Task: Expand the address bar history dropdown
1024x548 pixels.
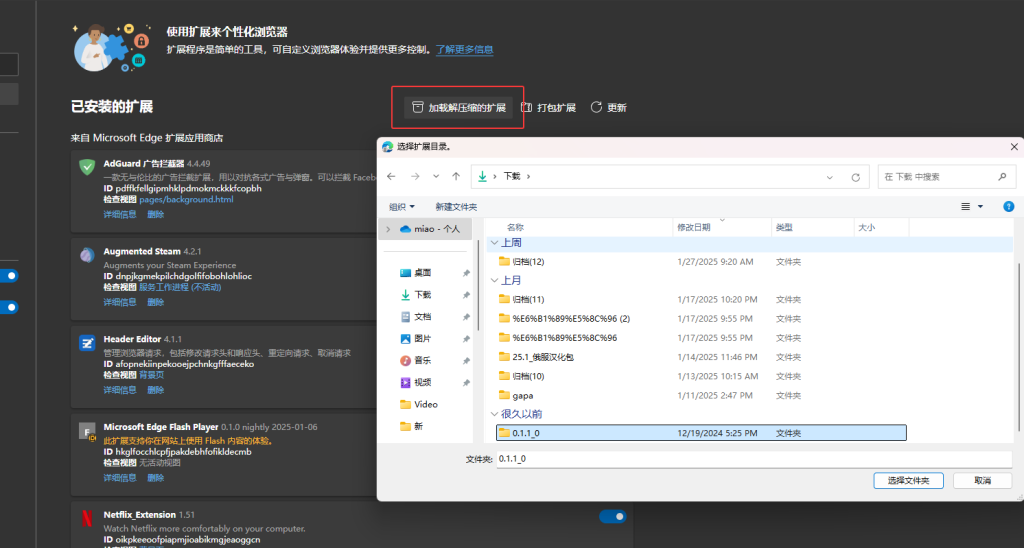Action: (829, 177)
